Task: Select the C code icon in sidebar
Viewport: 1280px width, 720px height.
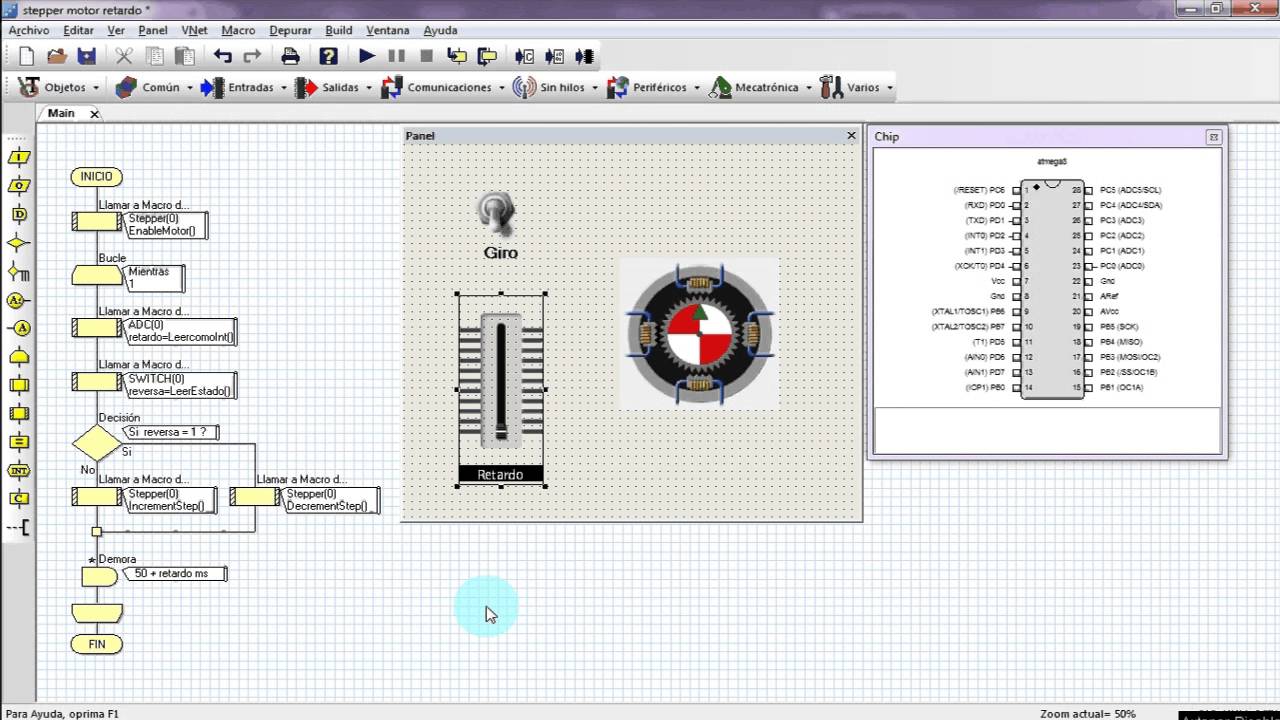Action: (18, 498)
